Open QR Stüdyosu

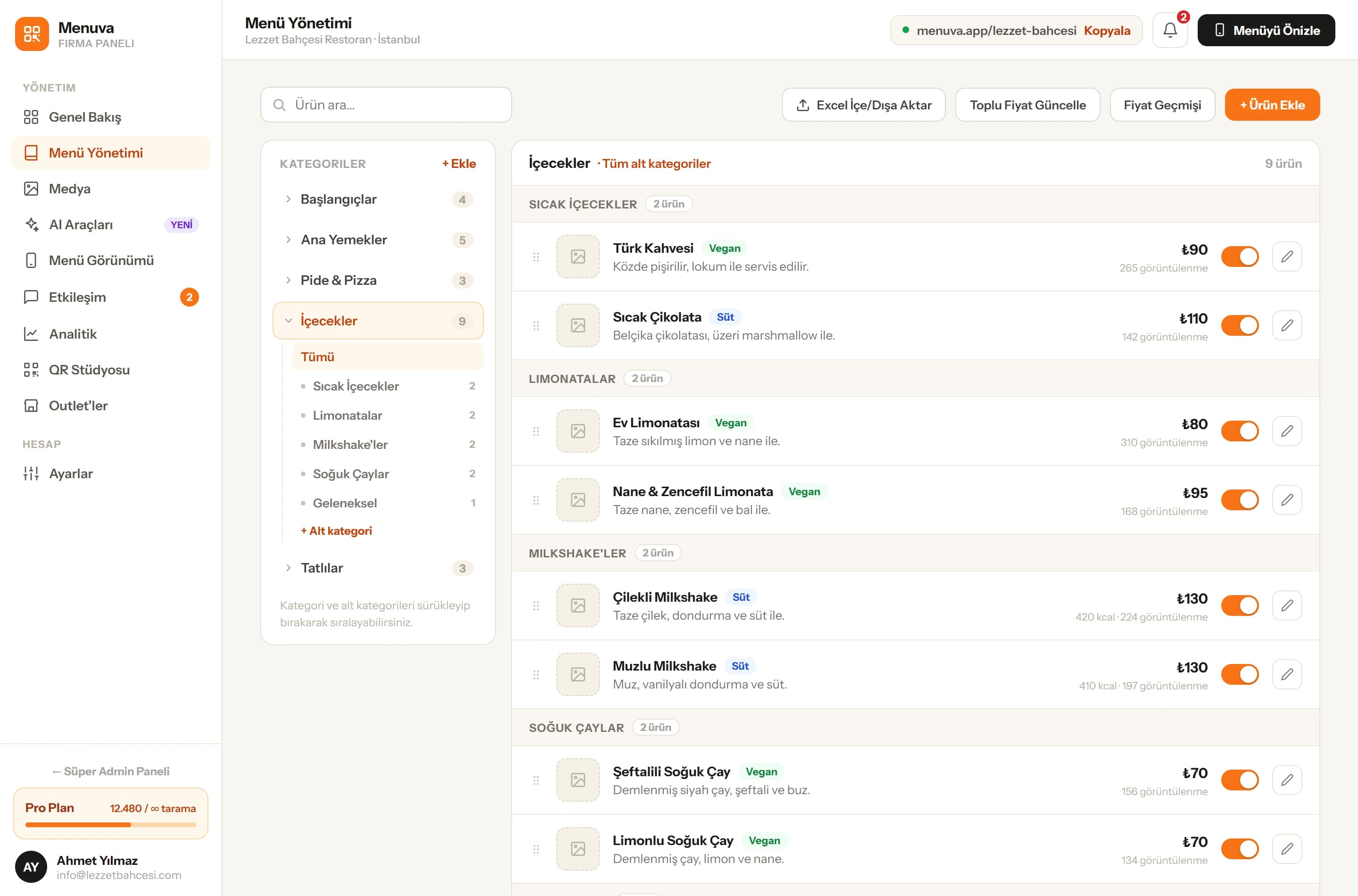pyautogui.click(x=111, y=370)
